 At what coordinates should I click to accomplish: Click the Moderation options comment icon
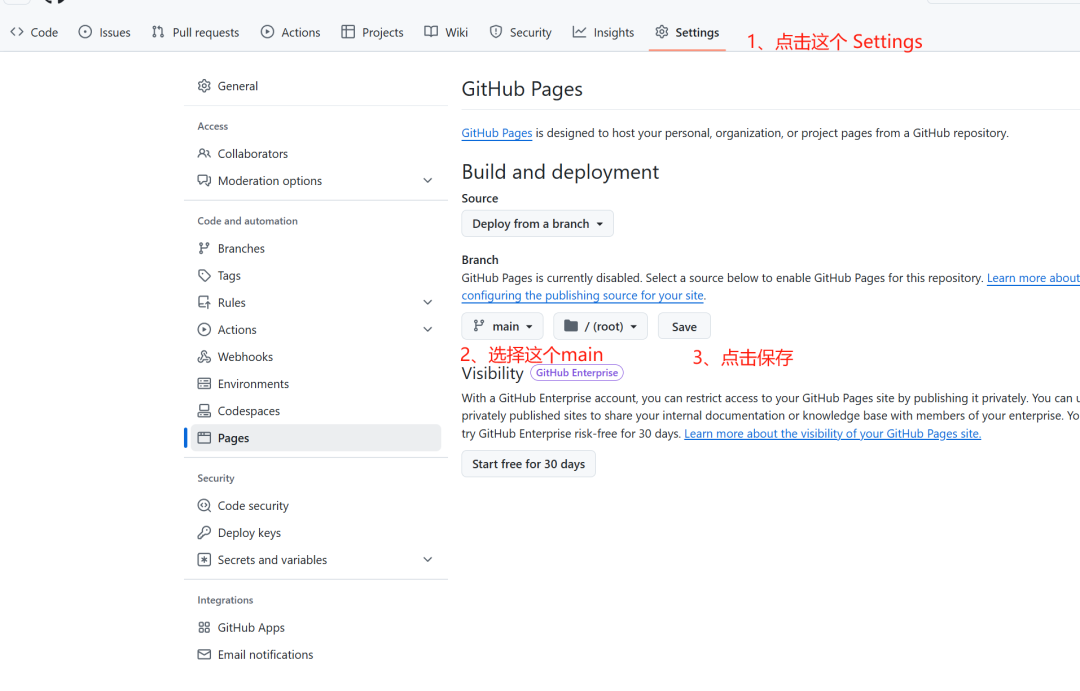(x=204, y=181)
